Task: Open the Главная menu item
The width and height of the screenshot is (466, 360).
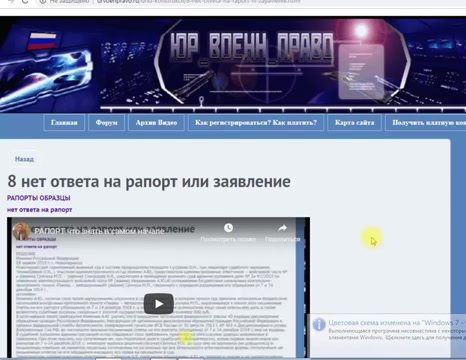Action: coord(64,123)
